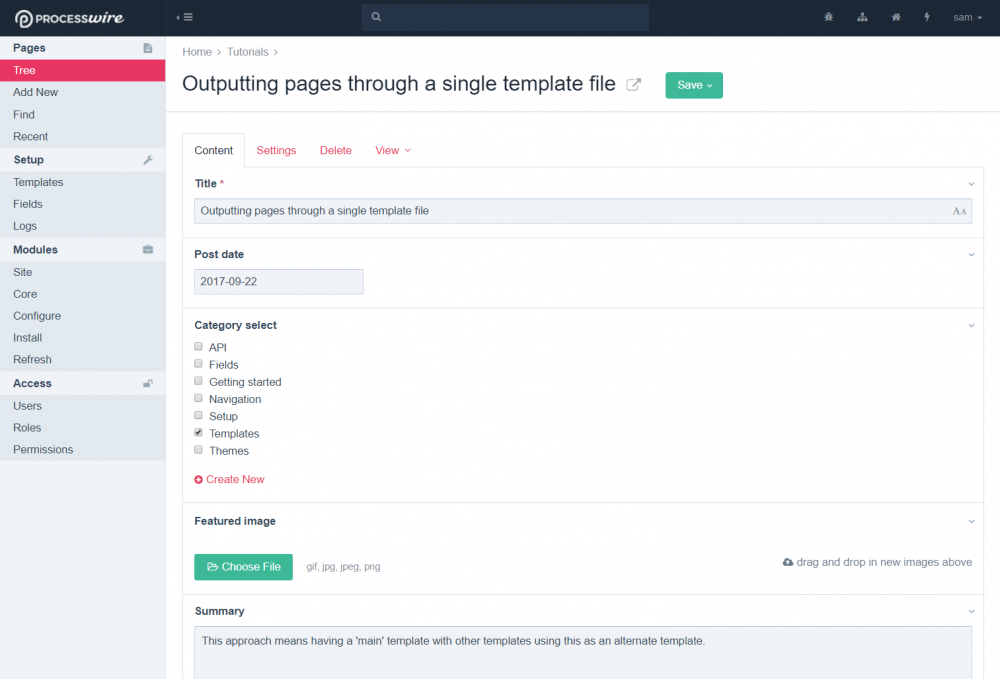Enable the Navigation category checkbox
The image size is (1000, 679).
pos(199,399)
